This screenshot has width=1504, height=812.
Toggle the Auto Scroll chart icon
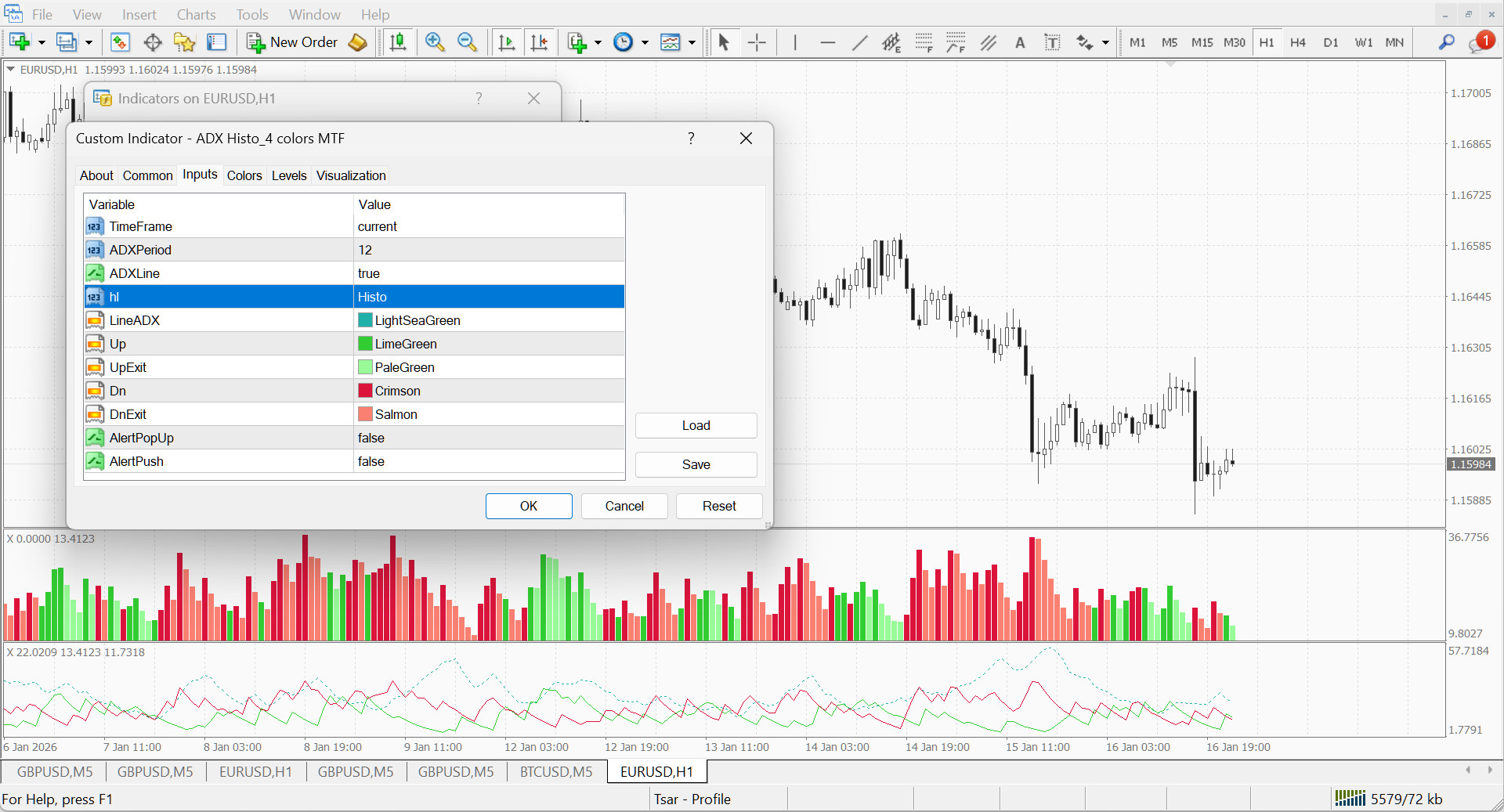coord(507,42)
